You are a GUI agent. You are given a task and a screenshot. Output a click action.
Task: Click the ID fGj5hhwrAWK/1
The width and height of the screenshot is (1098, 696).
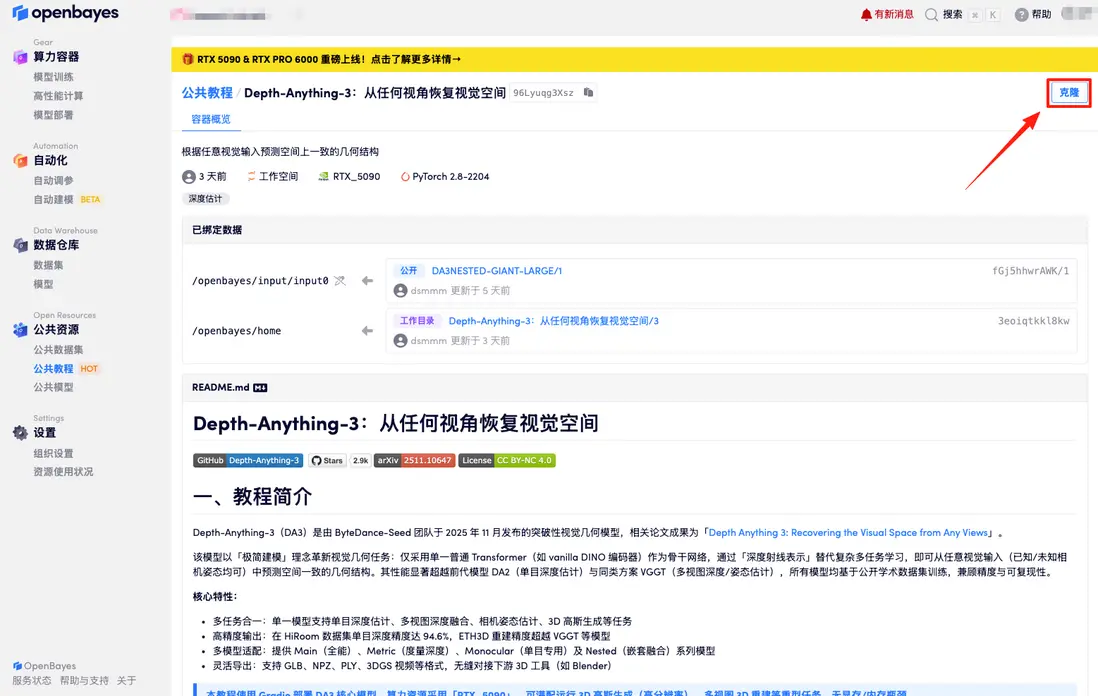[1030, 271]
